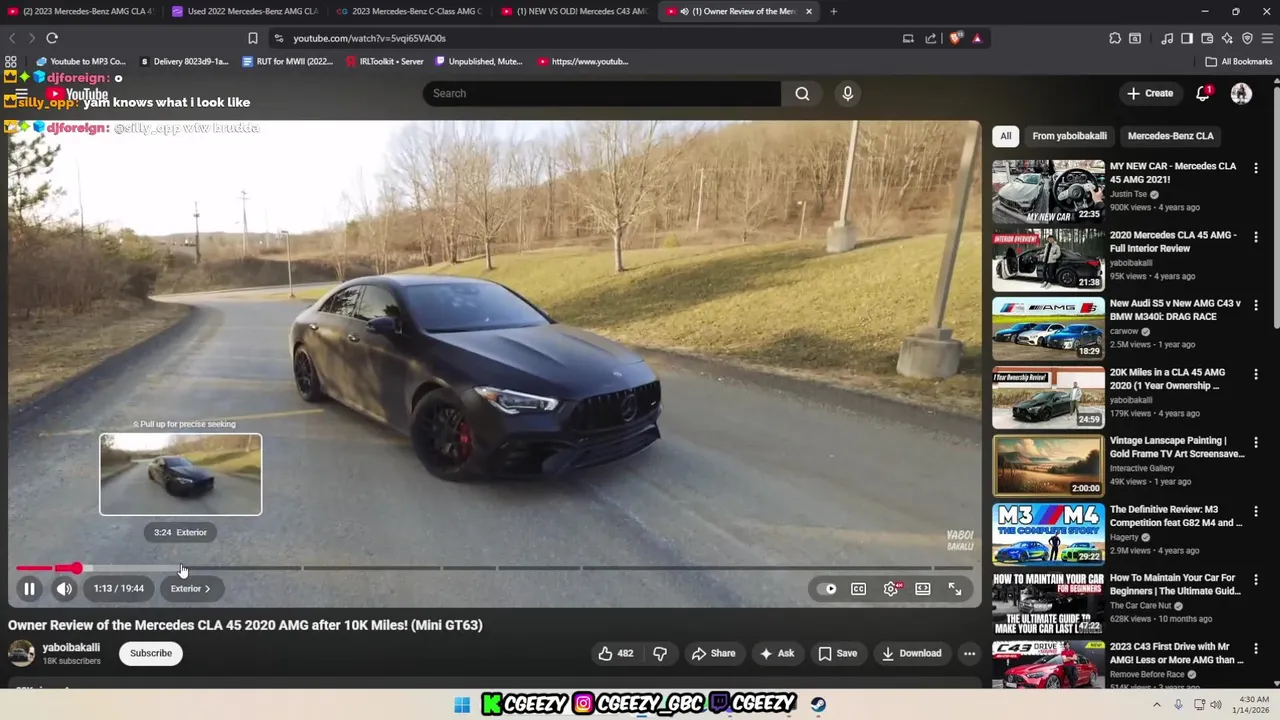Open options for Definitive Review M3 video
This screenshot has height=720, width=1280.
(x=1256, y=511)
